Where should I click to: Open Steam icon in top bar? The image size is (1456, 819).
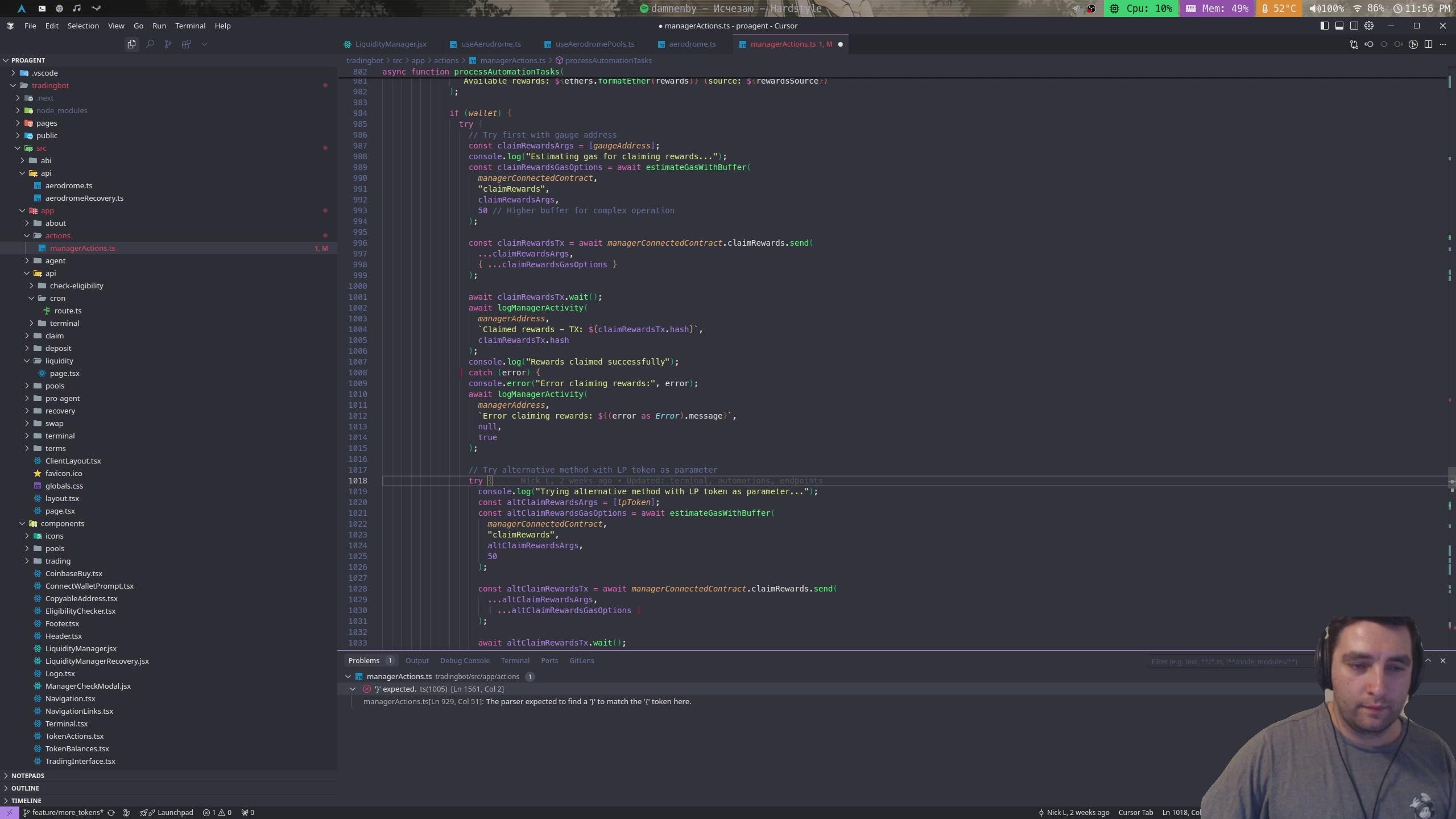pos(96,9)
